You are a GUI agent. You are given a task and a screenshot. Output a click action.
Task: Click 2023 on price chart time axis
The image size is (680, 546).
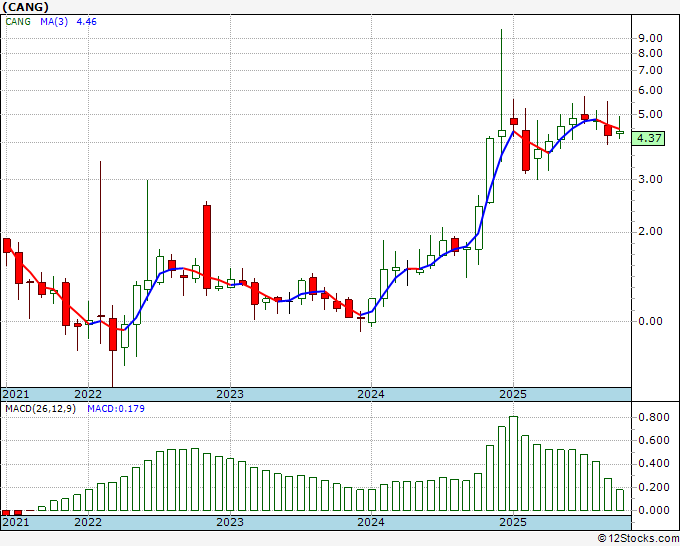point(230,394)
